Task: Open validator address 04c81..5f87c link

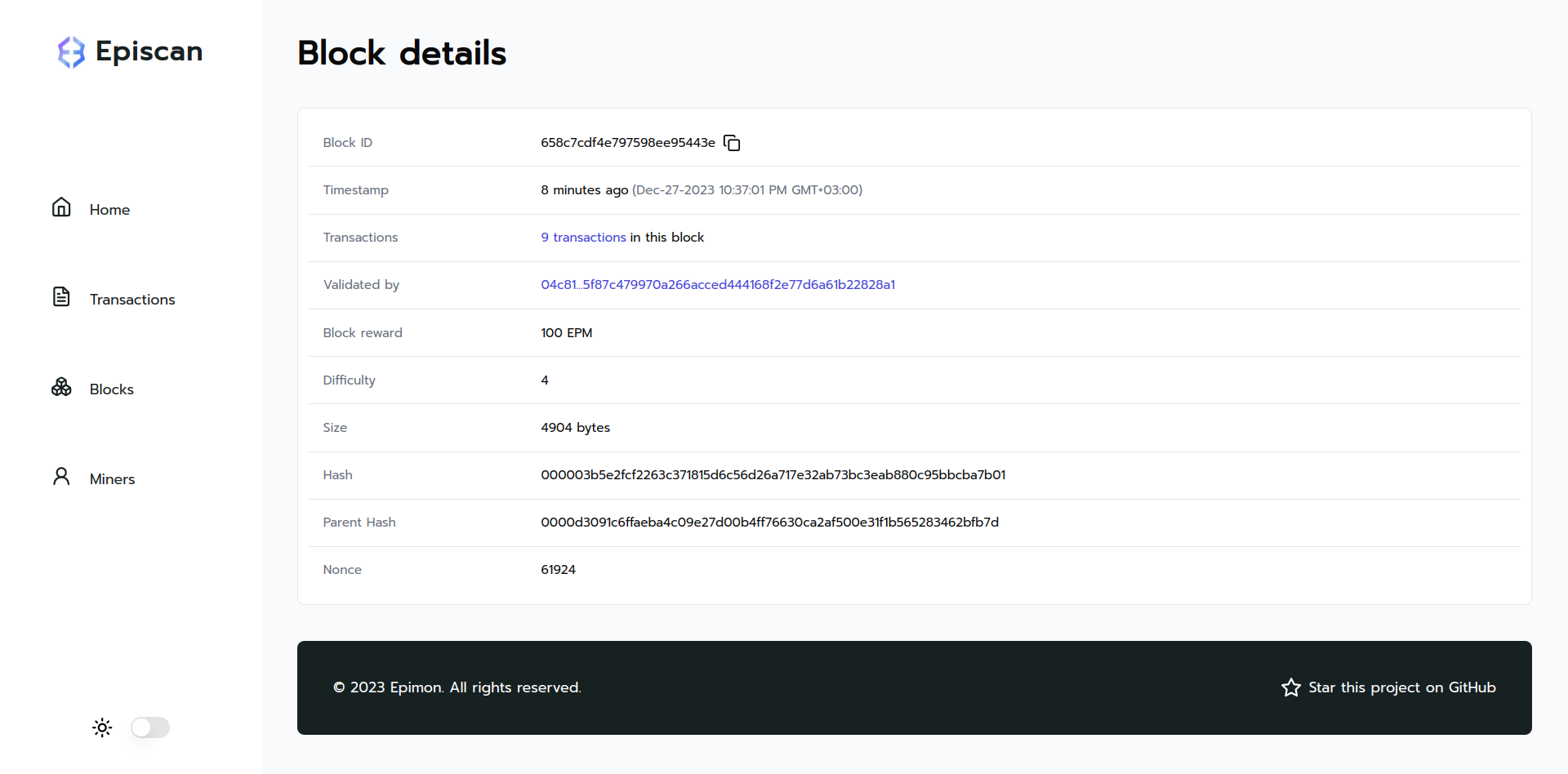Action: click(x=718, y=285)
